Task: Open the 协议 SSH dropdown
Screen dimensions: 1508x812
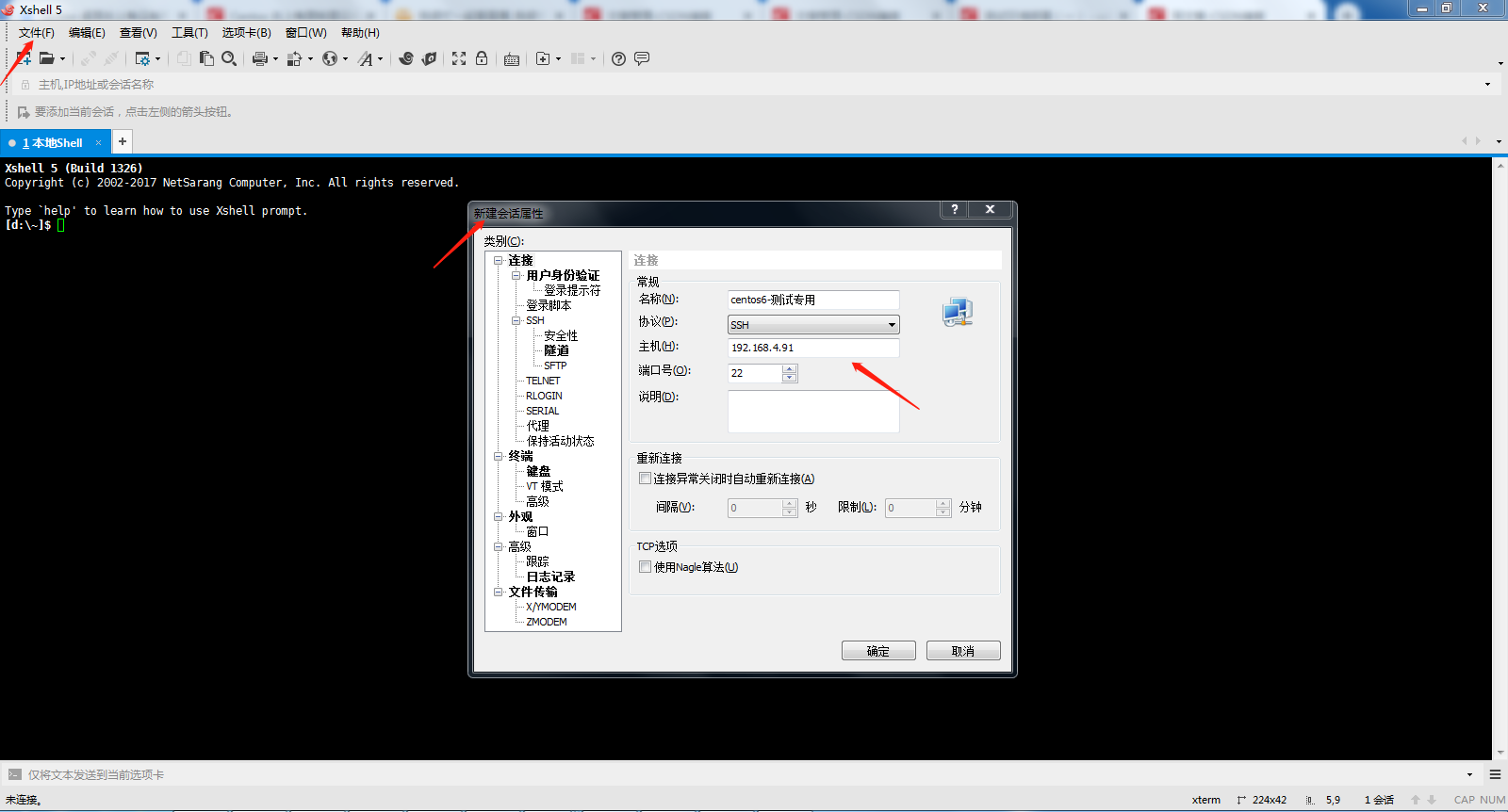Action: [x=813, y=324]
